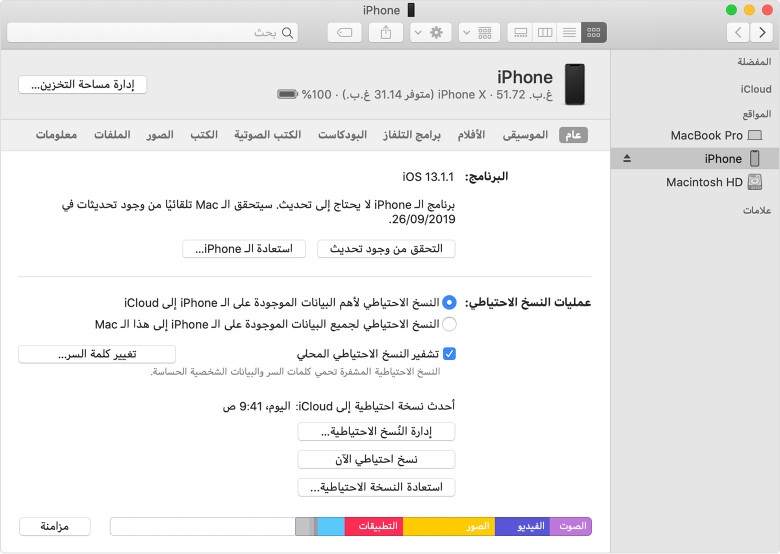Click the المفضلة sidebar heading
Screen dimensions: 780x554
754,62
